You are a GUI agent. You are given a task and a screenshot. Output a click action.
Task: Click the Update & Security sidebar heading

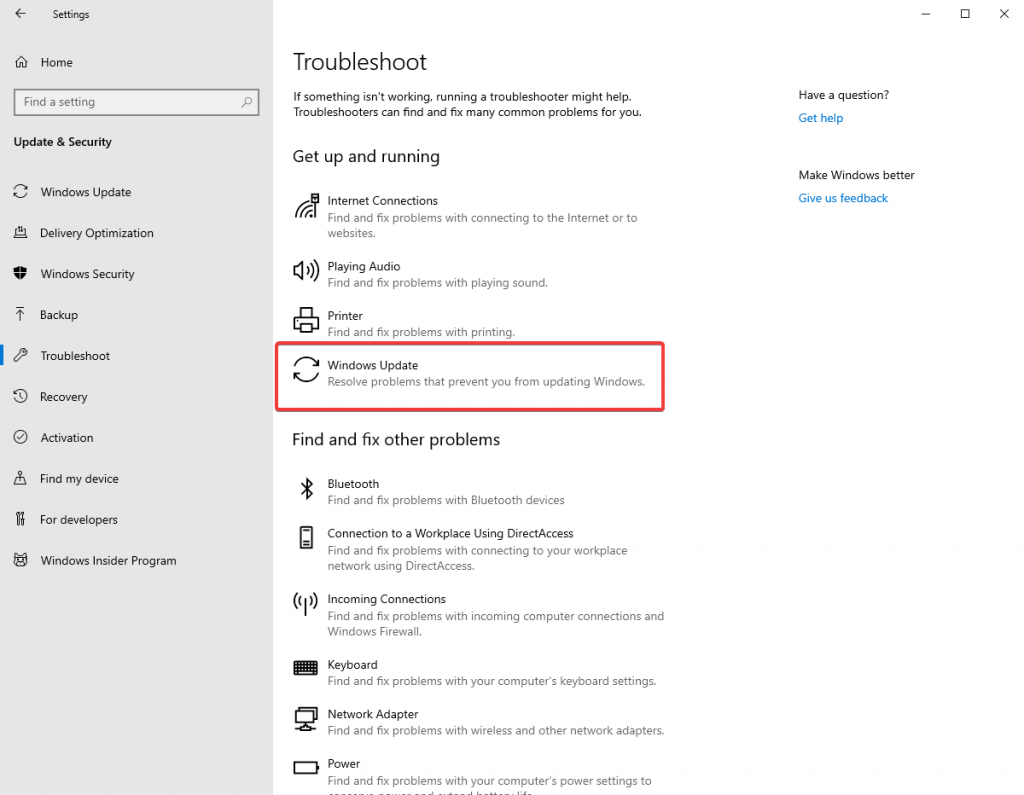[63, 142]
